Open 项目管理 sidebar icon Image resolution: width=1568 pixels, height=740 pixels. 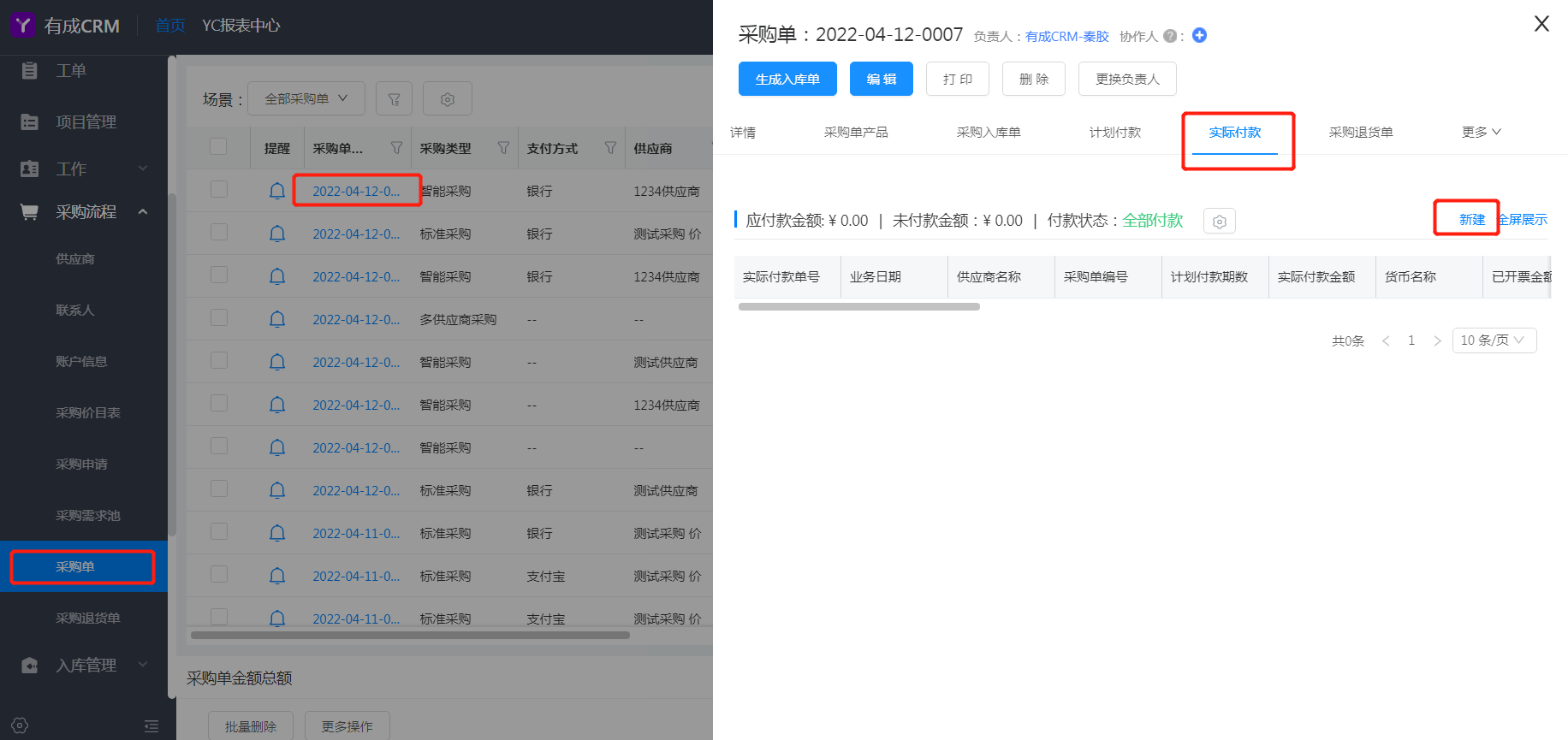(x=29, y=121)
